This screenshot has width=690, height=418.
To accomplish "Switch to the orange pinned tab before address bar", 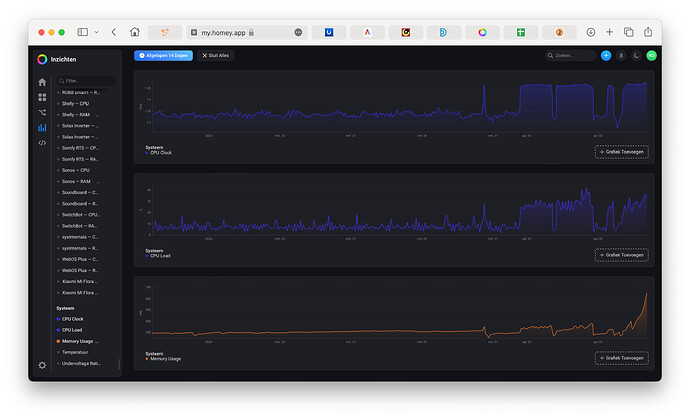I will click(165, 32).
